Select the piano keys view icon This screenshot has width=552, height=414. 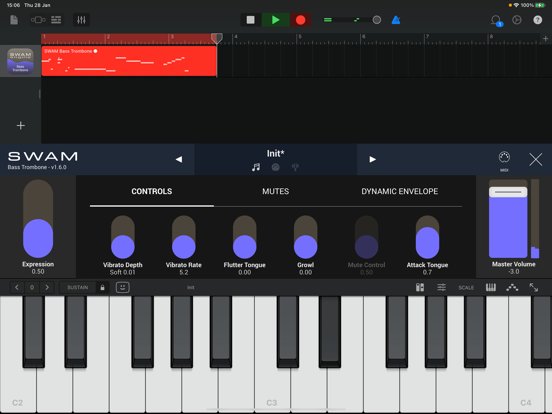[491, 287]
